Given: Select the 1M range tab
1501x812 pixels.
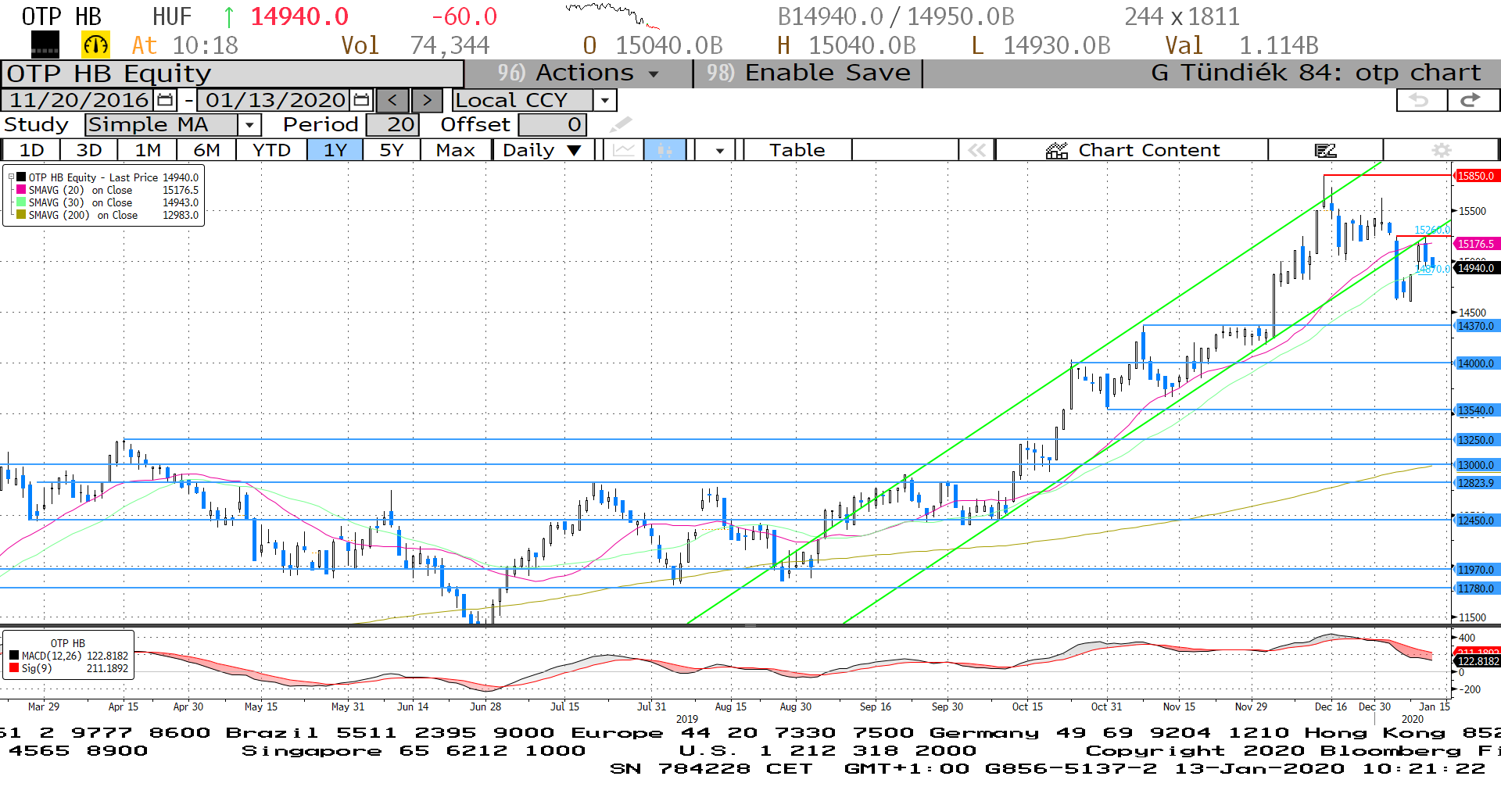Looking at the screenshot, I should click(x=147, y=150).
